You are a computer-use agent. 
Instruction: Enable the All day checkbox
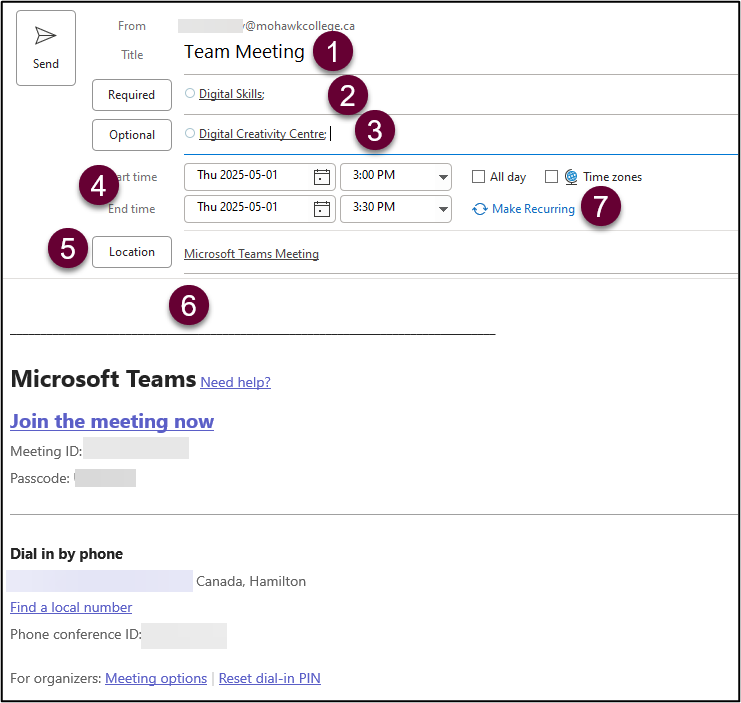478,177
